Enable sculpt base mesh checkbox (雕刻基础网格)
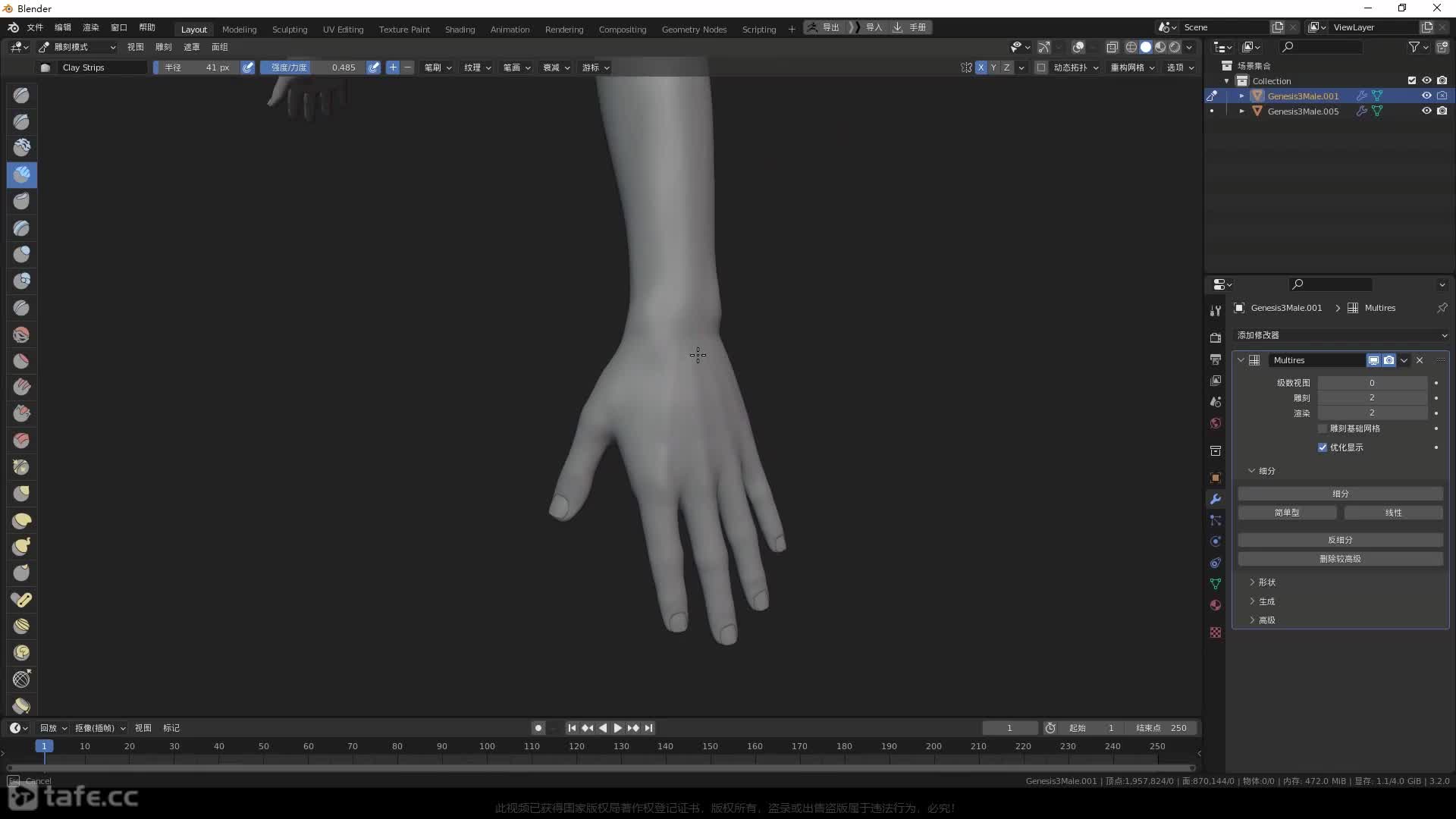The image size is (1456, 819). [x=1323, y=428]
